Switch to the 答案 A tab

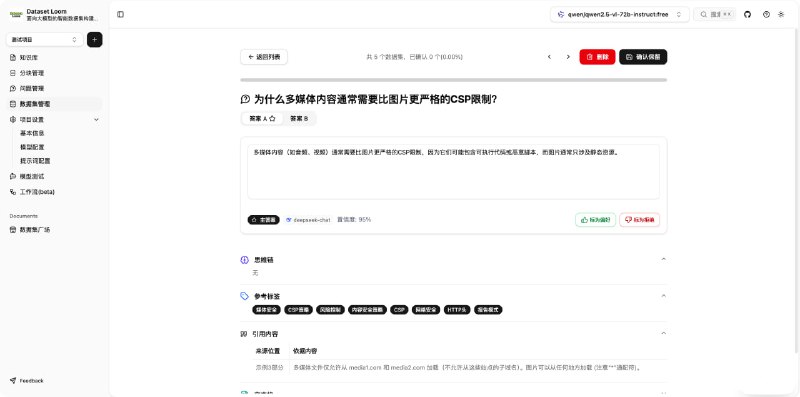tap(262, 118)
